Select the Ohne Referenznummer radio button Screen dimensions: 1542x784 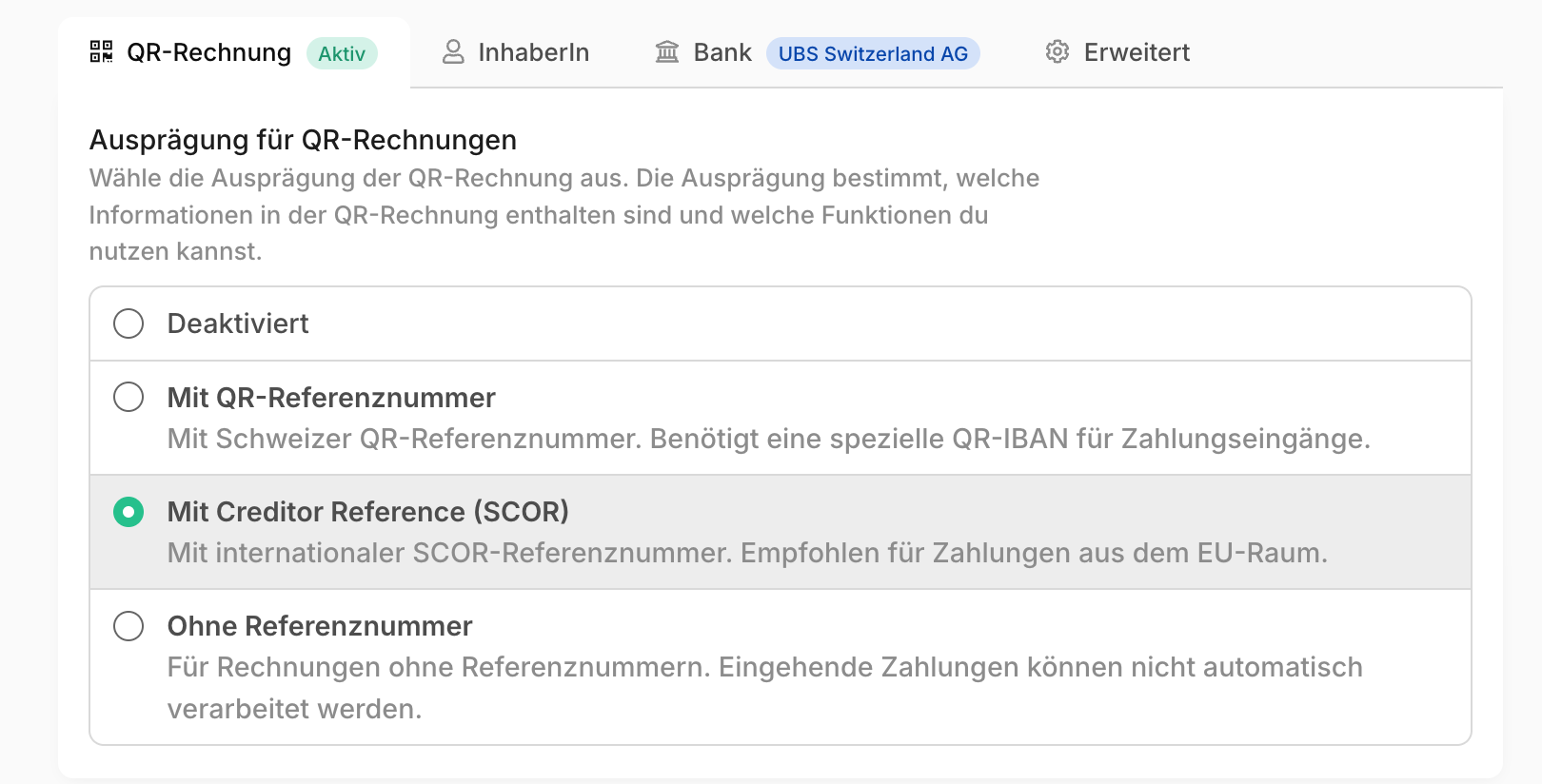[x=128, y=626]
